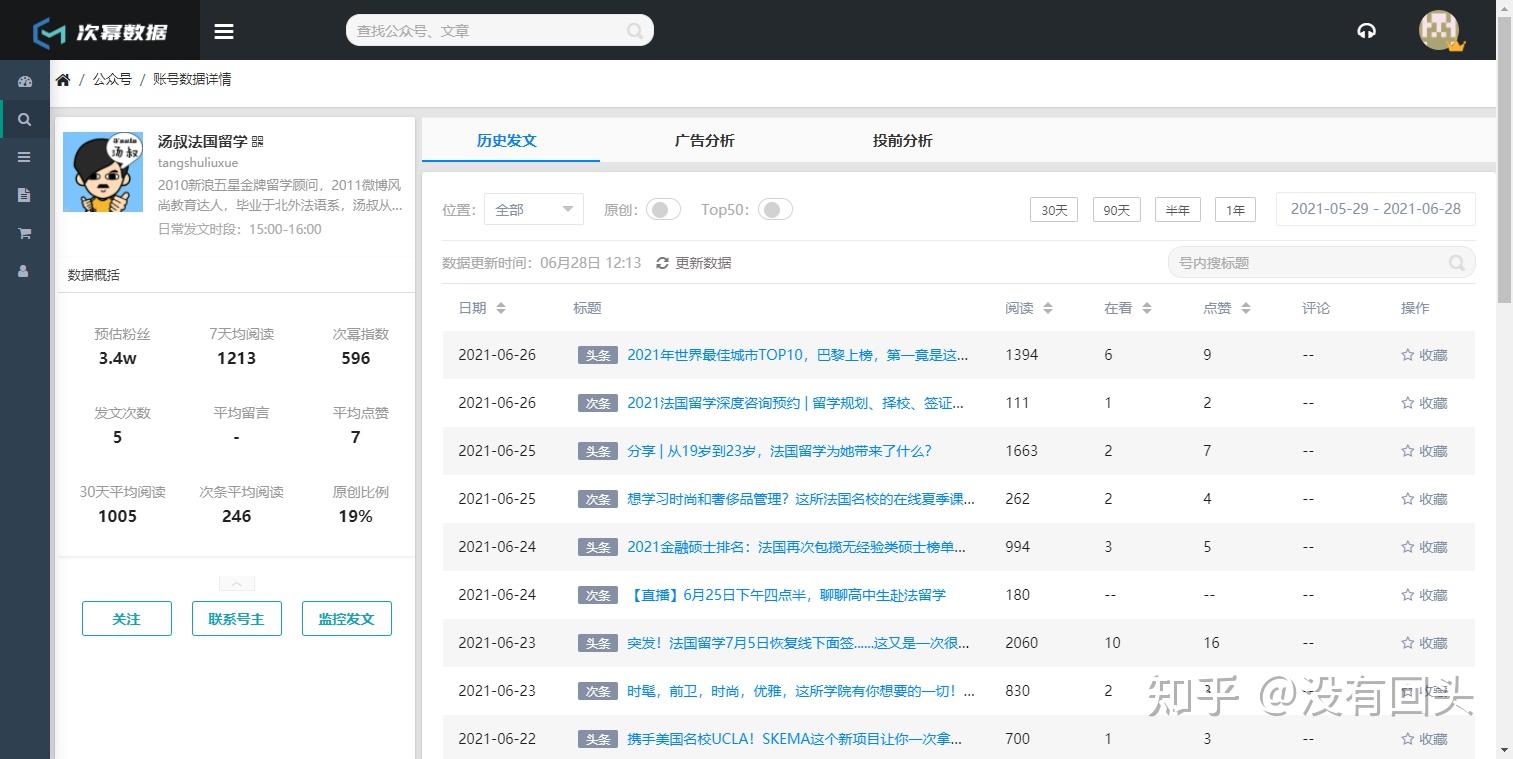
Task: Open the headset customer support icon
Action: pyautogui.click(x=1366, y=31)
